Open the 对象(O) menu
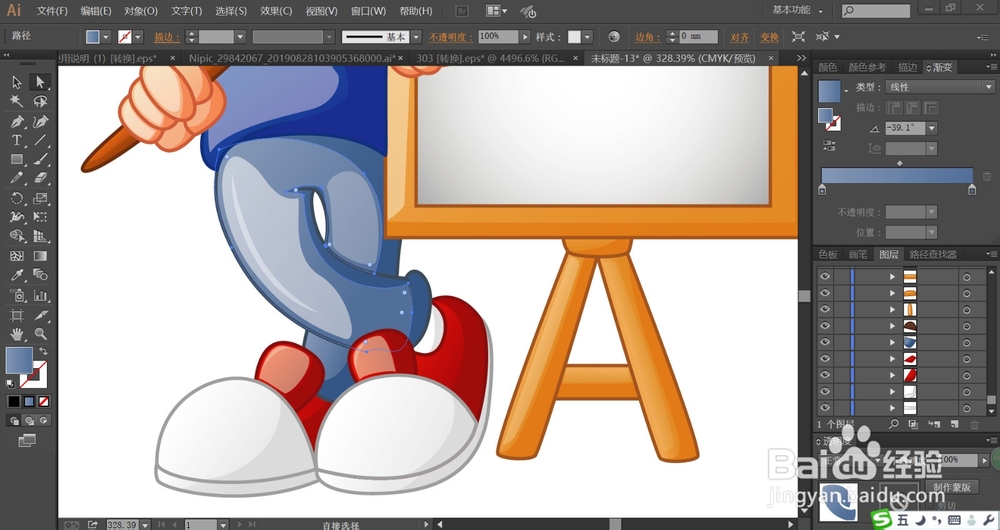This screenshot has width=1000, height=530. [x=141, y=11]
